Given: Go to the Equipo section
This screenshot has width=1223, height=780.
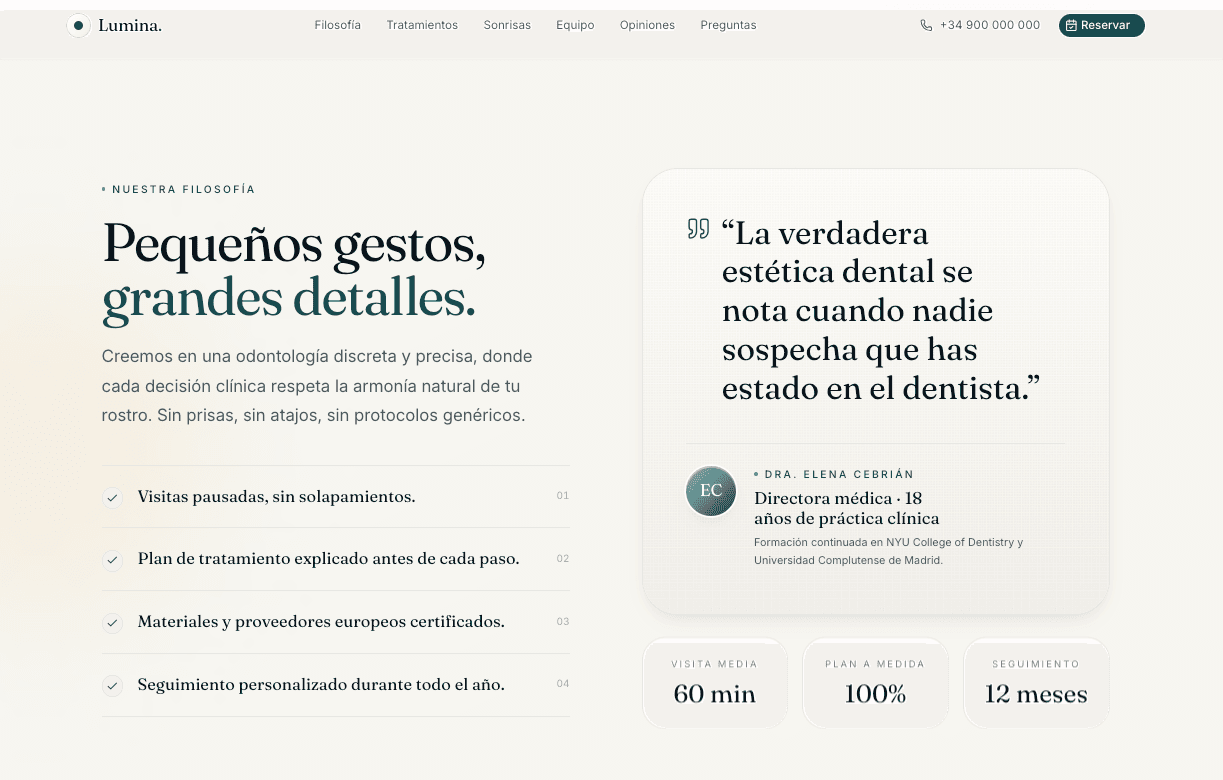Looking at the screenshot, I should (575, 25).
